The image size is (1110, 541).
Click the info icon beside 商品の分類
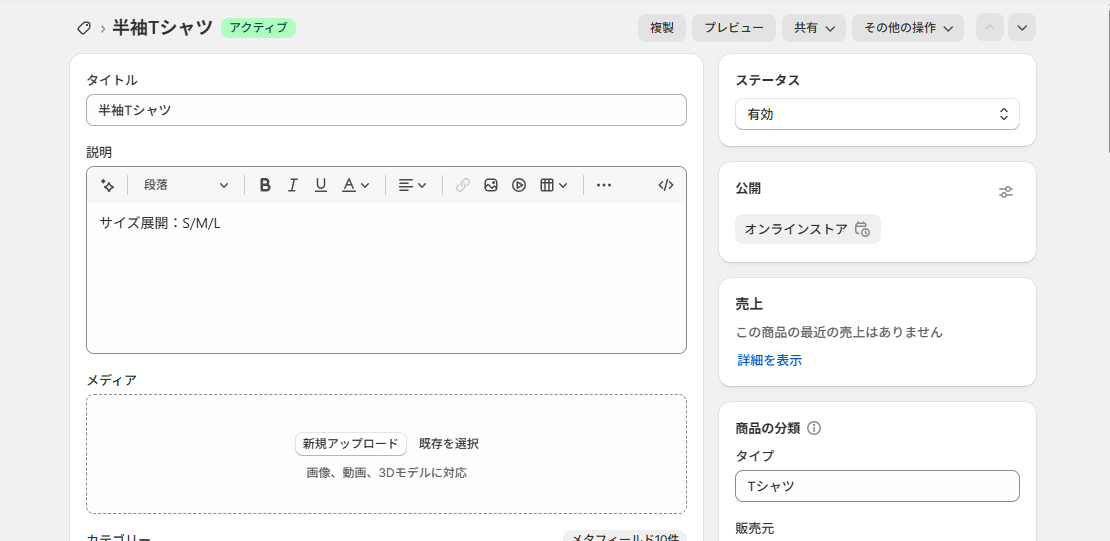pyautogui.click(x=814, y=428)
